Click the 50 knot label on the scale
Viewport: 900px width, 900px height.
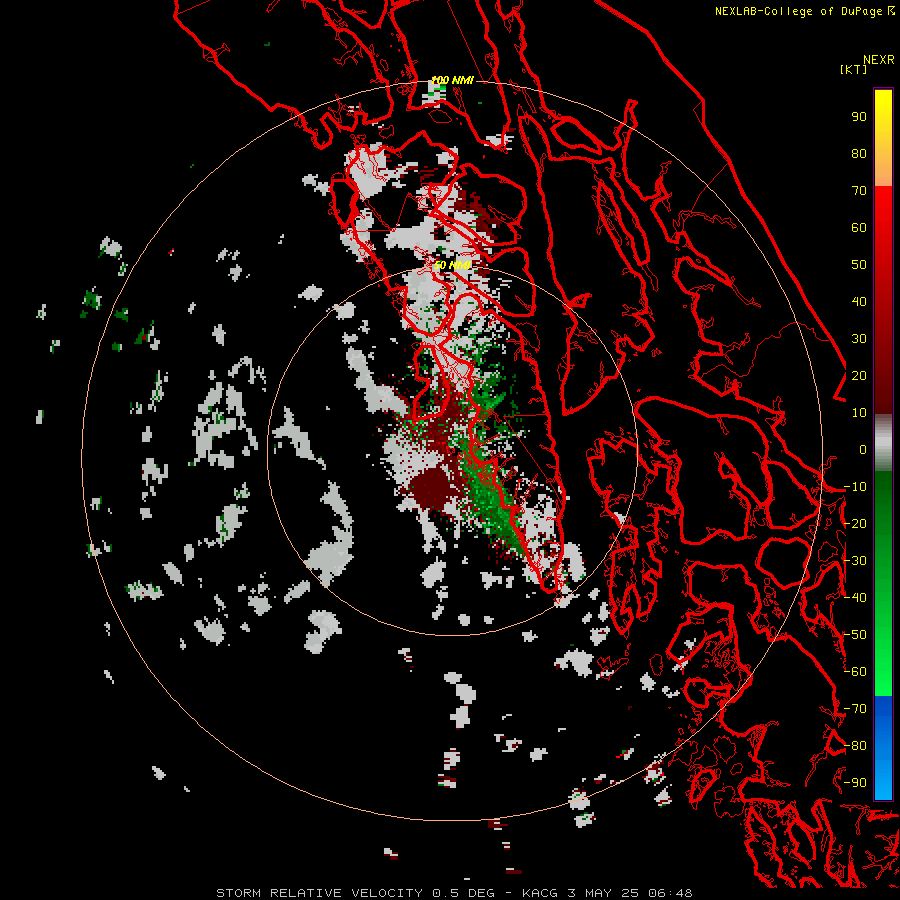(x=859, y=265)
